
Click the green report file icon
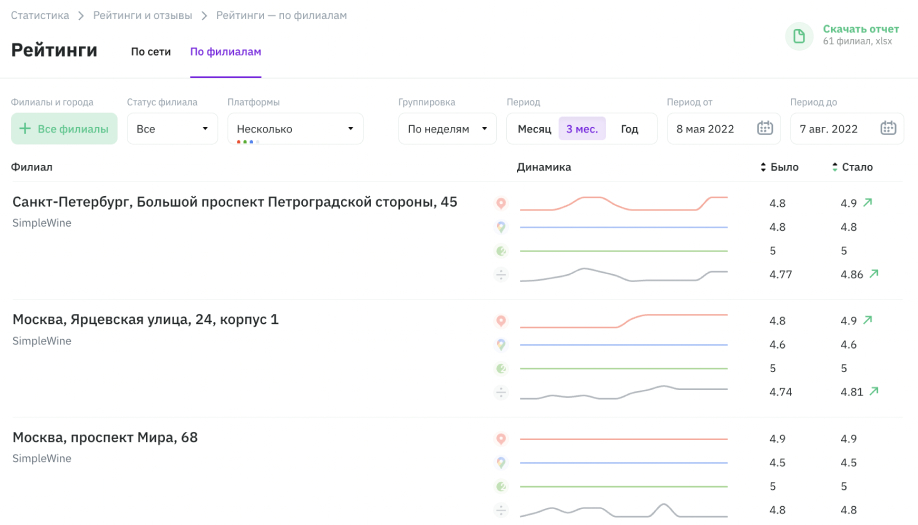pos(799,36)
